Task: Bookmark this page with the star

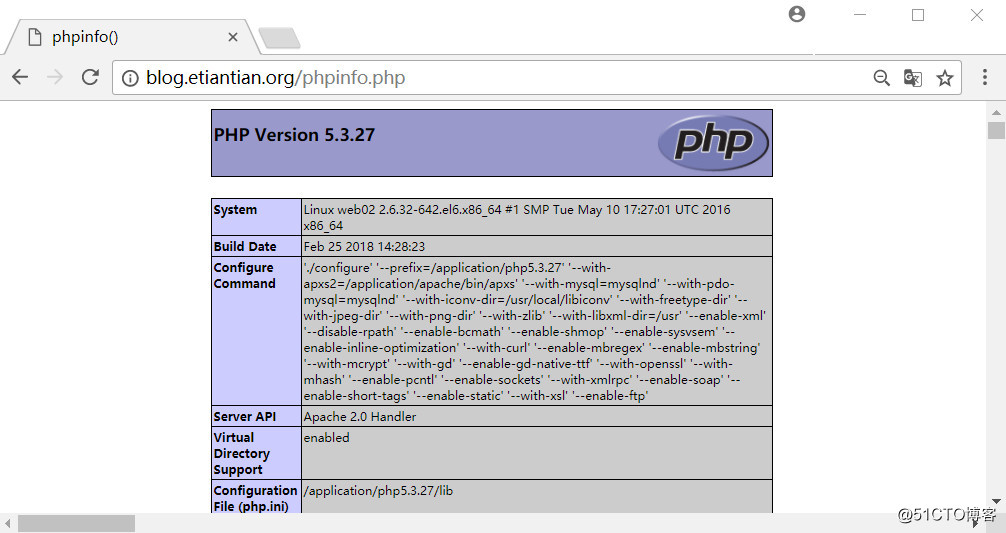Action: coord(944,78)
